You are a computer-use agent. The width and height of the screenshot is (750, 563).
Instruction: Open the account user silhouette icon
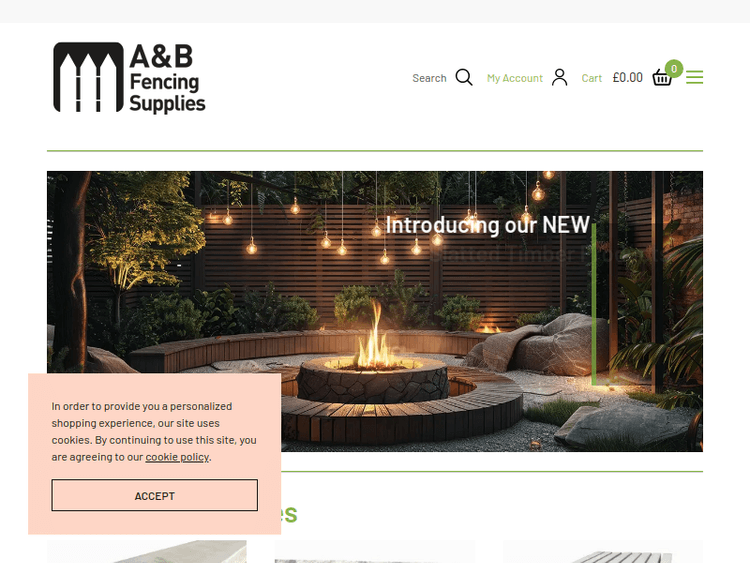[559, 77]
